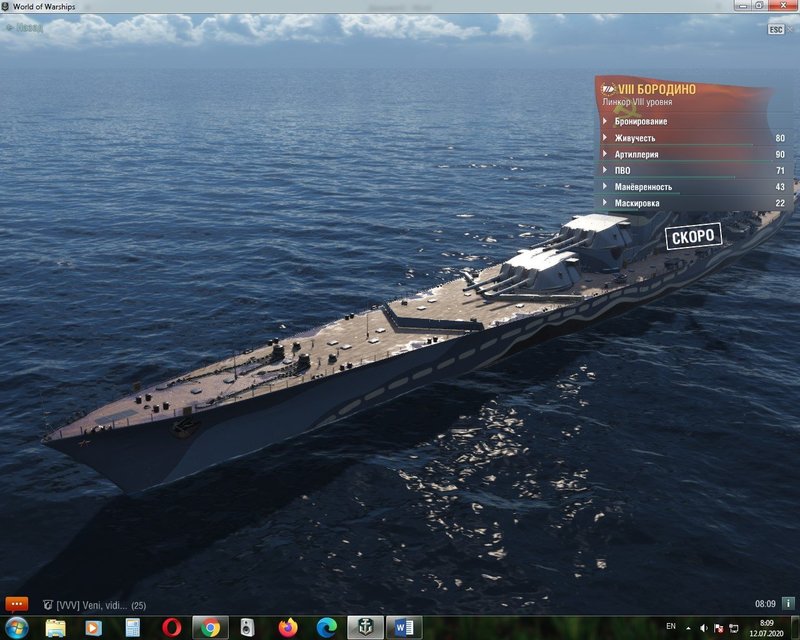Click the ESC button at top right
This screenshot has width=800, height=640.
click(776, 30)
